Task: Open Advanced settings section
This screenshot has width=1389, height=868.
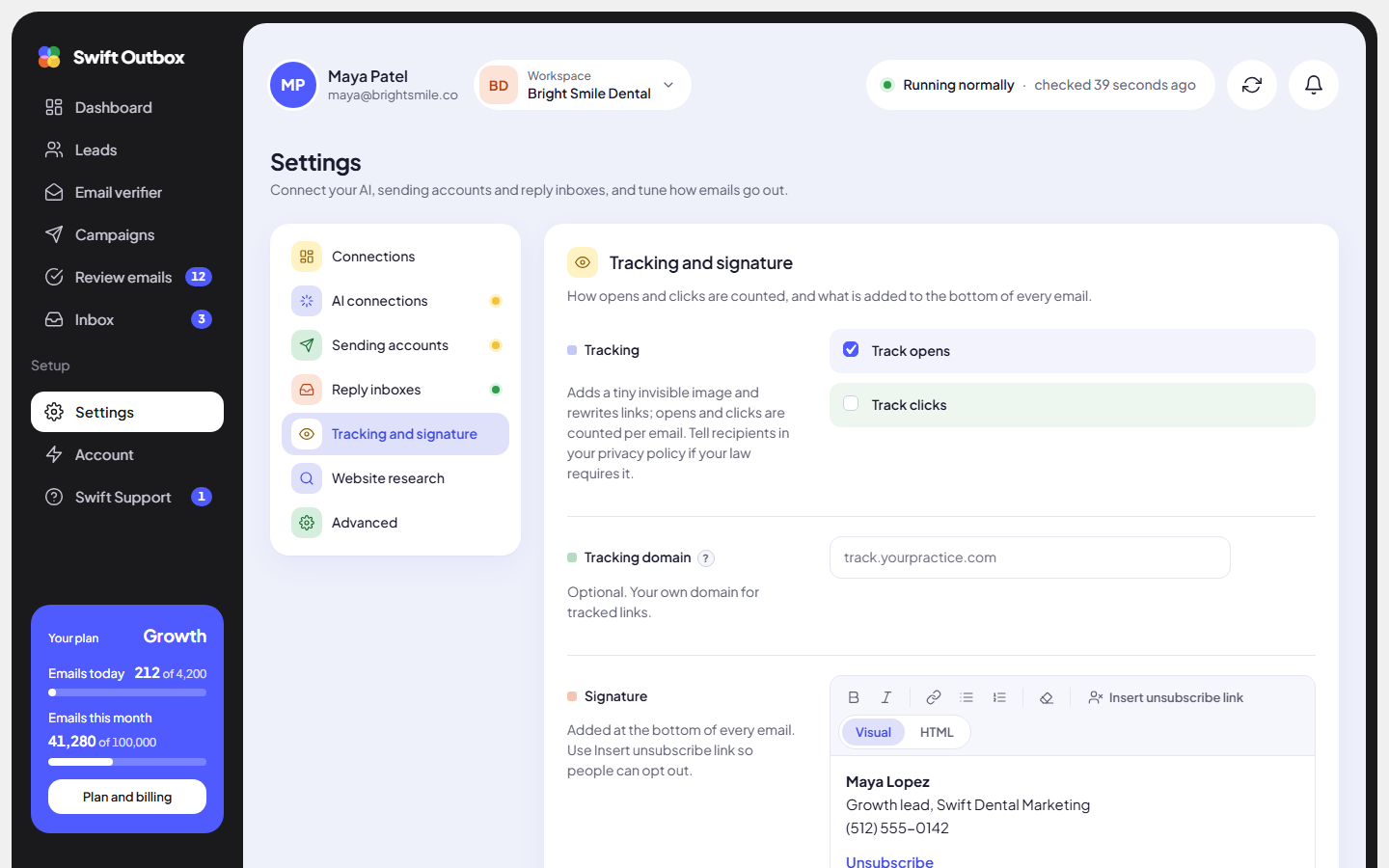Action: pos(395,523)
